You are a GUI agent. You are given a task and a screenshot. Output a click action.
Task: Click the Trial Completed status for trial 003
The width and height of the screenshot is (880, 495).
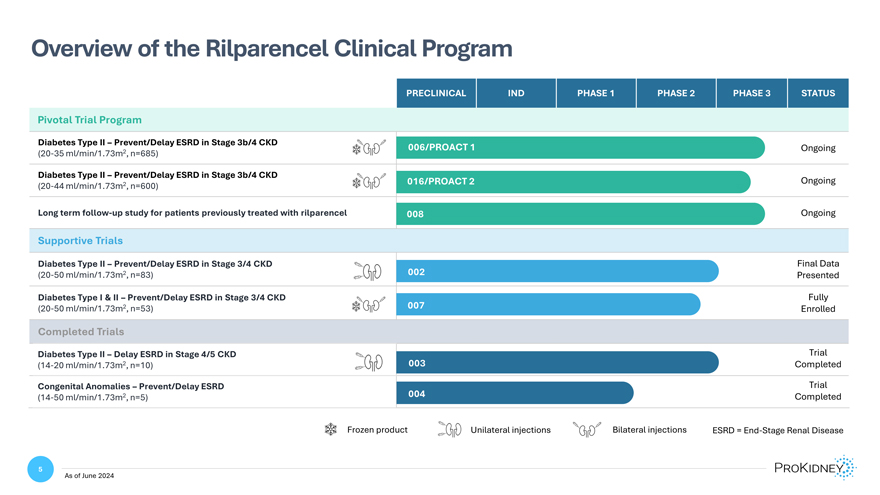[818, 359]
